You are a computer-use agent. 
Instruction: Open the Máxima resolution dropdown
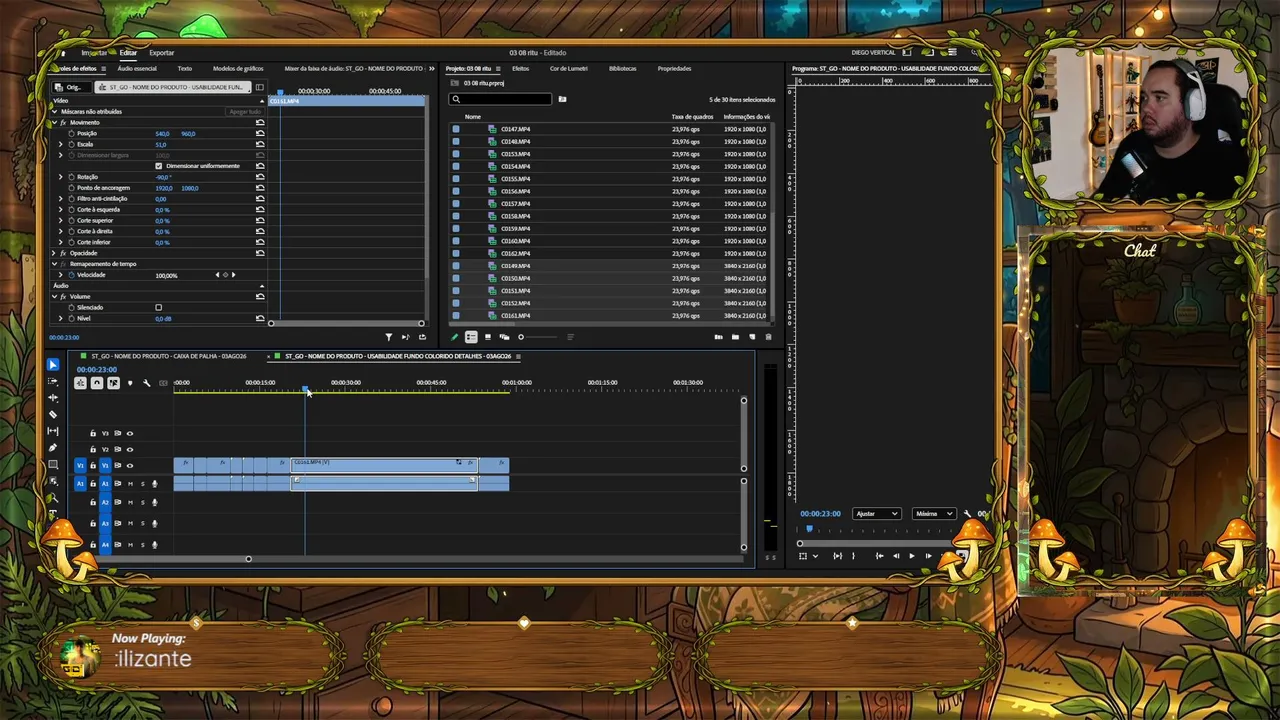tap(933, 514)
